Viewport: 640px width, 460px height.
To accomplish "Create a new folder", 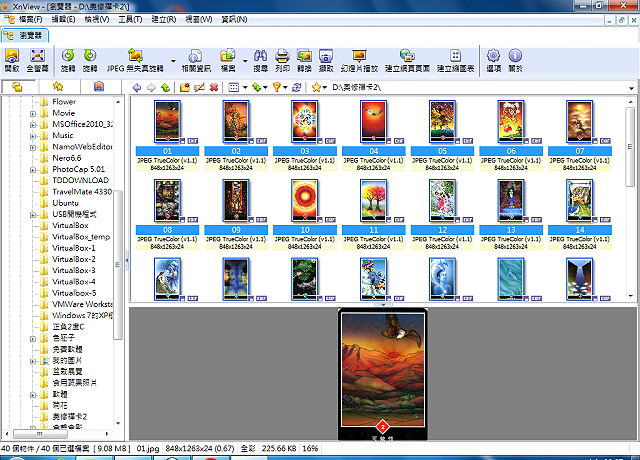I will coord(185,87).
